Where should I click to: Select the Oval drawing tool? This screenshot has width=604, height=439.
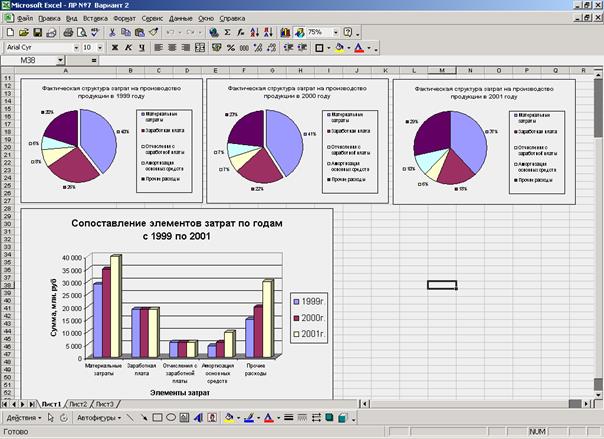coord(170,417)
